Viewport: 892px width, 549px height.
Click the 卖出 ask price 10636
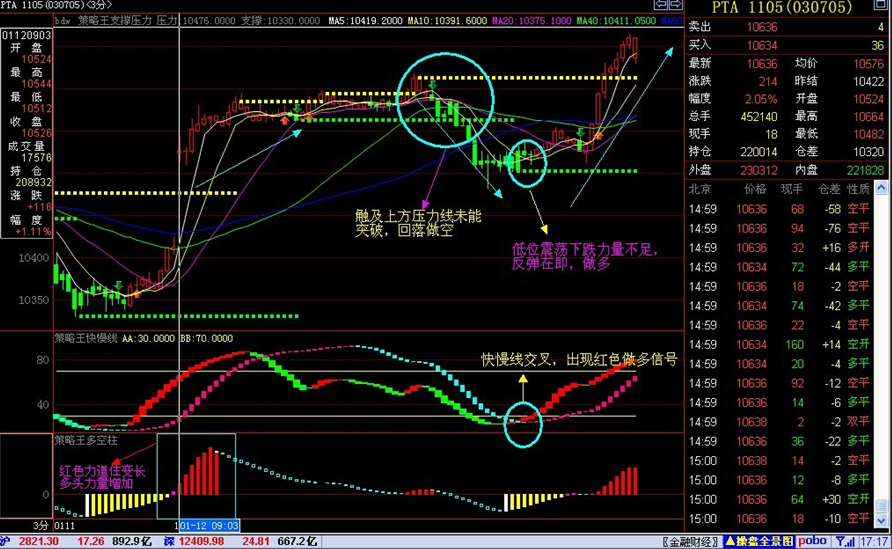click(x=762, y=27)
